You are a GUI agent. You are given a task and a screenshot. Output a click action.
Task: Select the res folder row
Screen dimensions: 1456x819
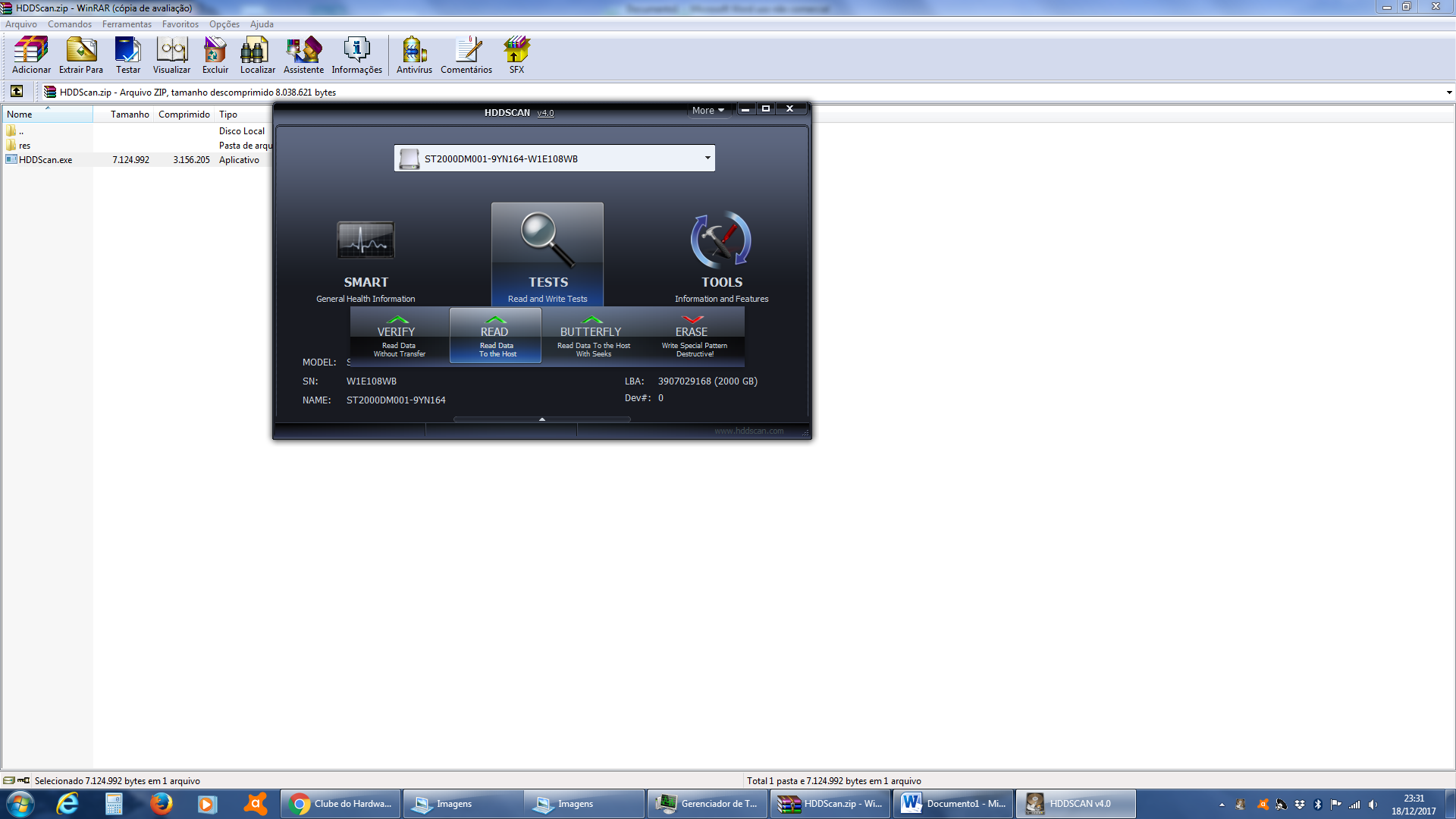coord(138,146)
